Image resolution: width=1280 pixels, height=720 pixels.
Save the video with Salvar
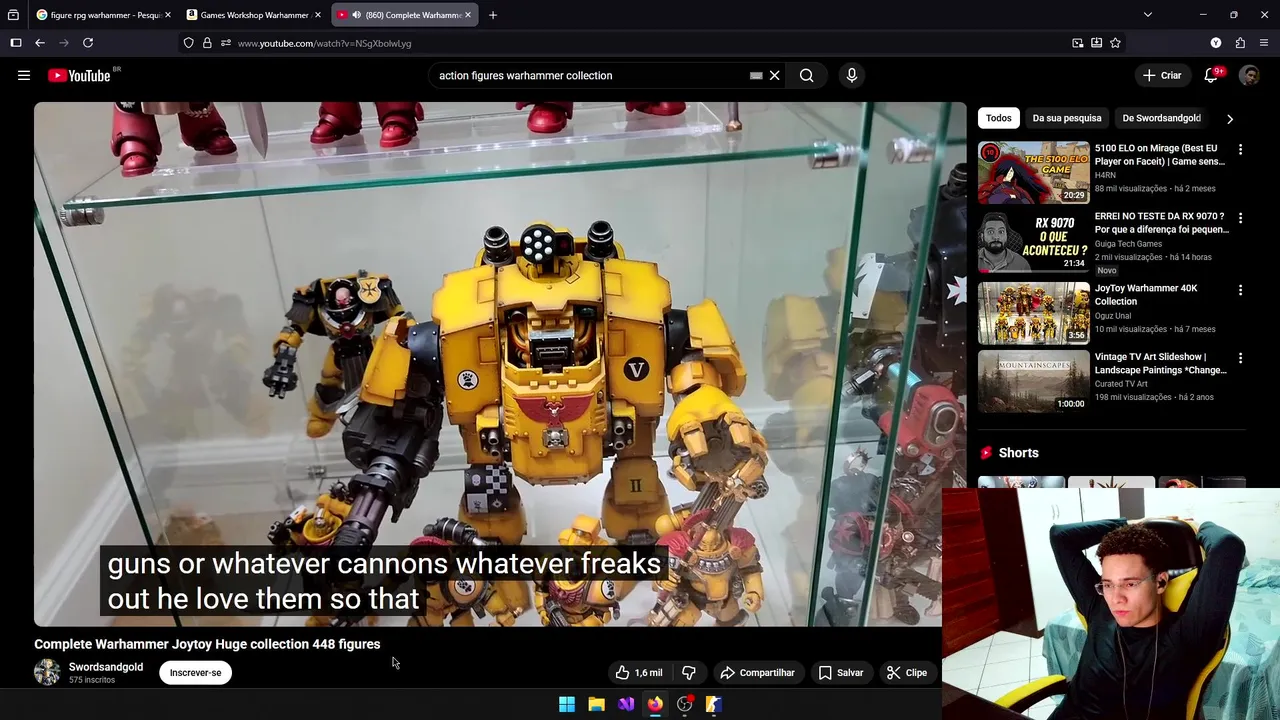[841, 673]
